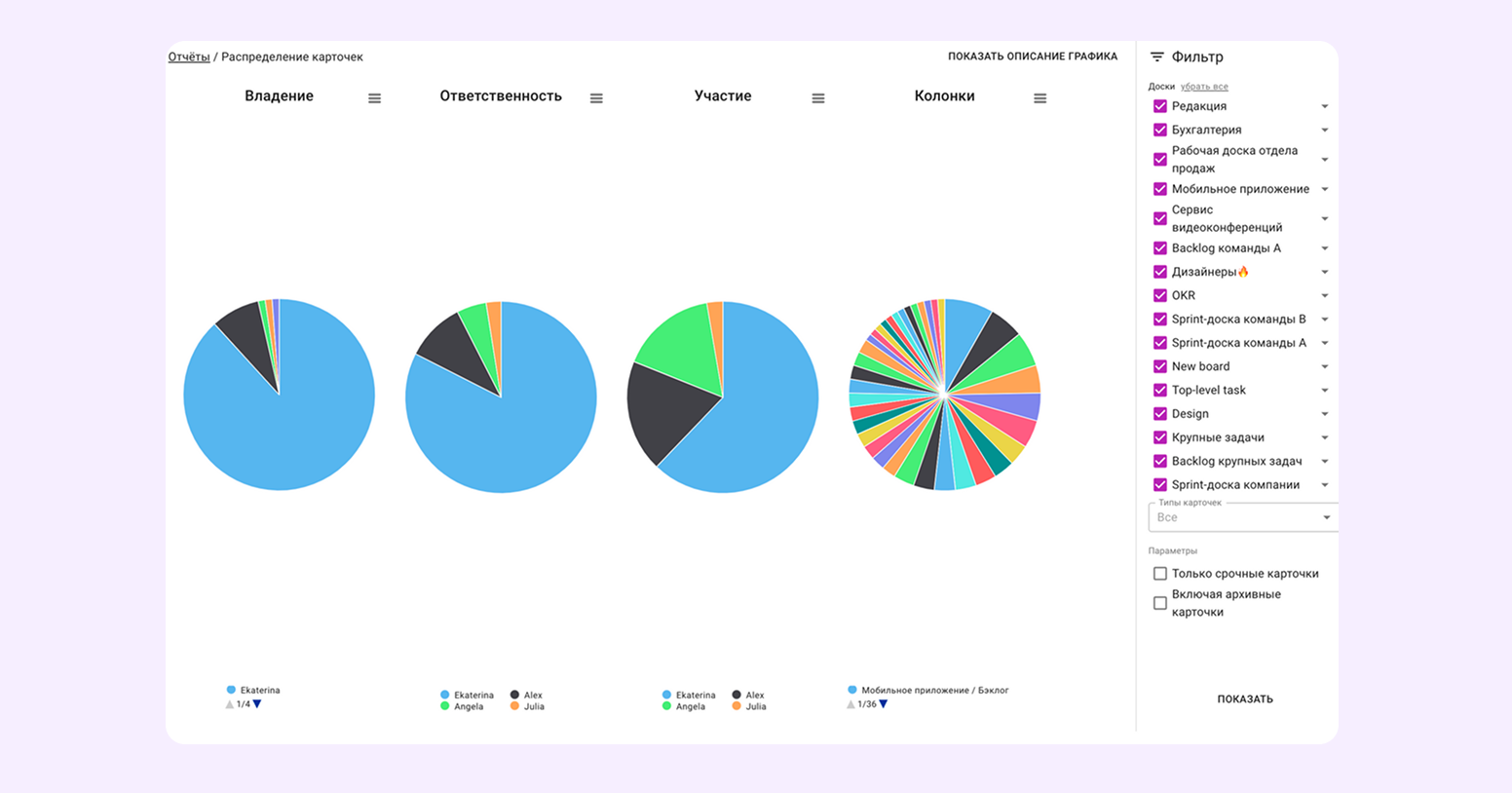Click the Фильтр filter icon

[1156, 57]
